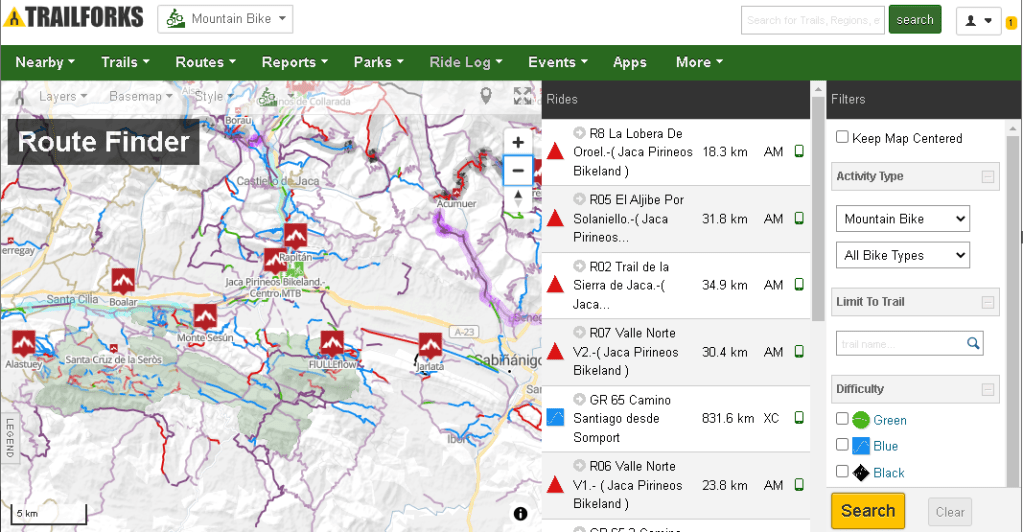Click the Rapitán trailhead marker

pyautogui.click(x=294, y=235)
